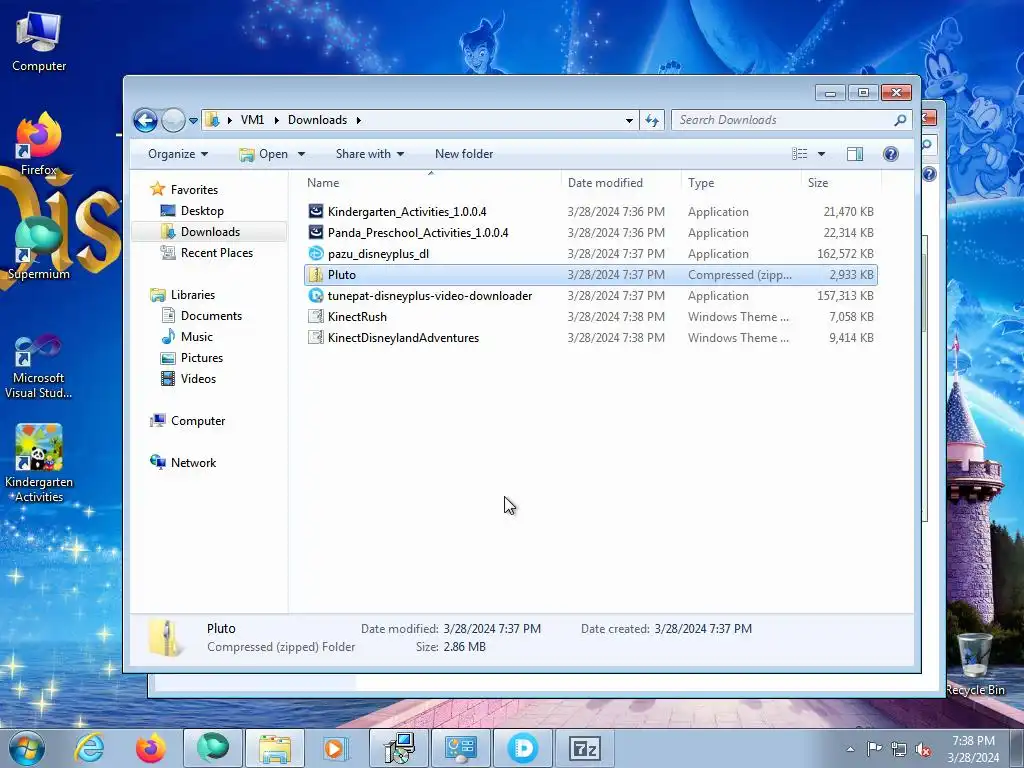
Task: Click the Recycle Bin desktop icon
Action: point(975,663)
